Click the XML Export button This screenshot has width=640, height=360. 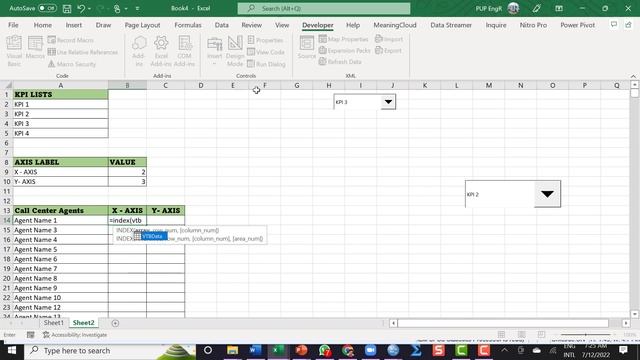click(389, 51)
